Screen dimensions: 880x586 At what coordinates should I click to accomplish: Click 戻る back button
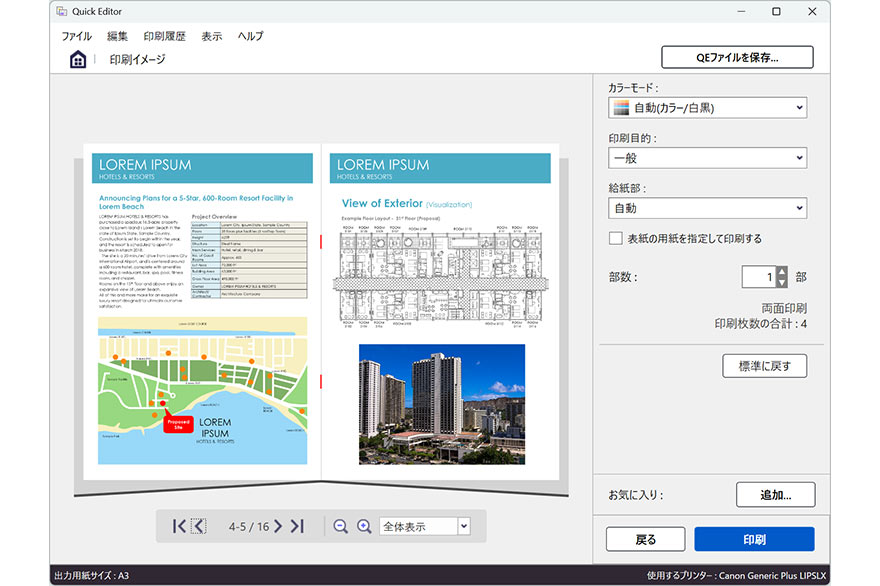(645, 539)
